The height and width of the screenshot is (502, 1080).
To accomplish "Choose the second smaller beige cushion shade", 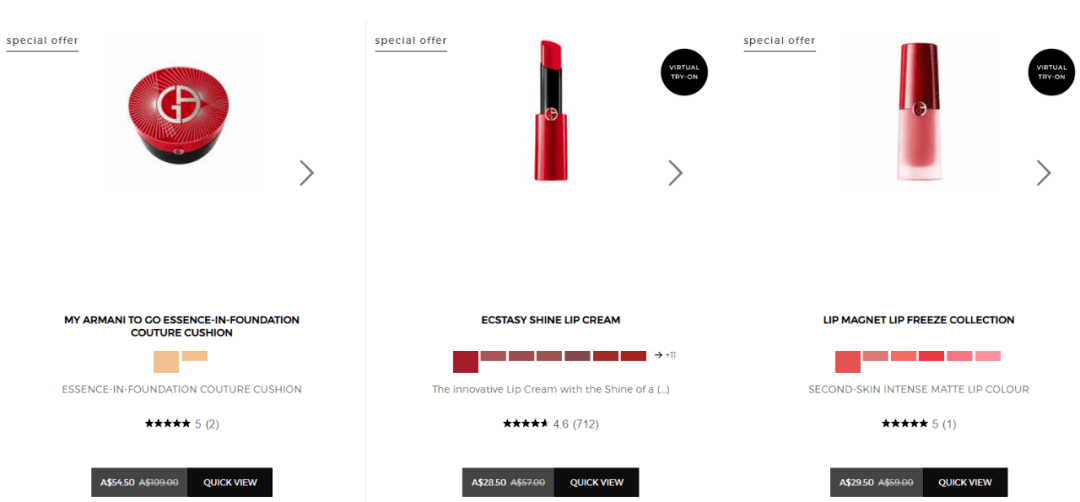I will click(195, 356).
